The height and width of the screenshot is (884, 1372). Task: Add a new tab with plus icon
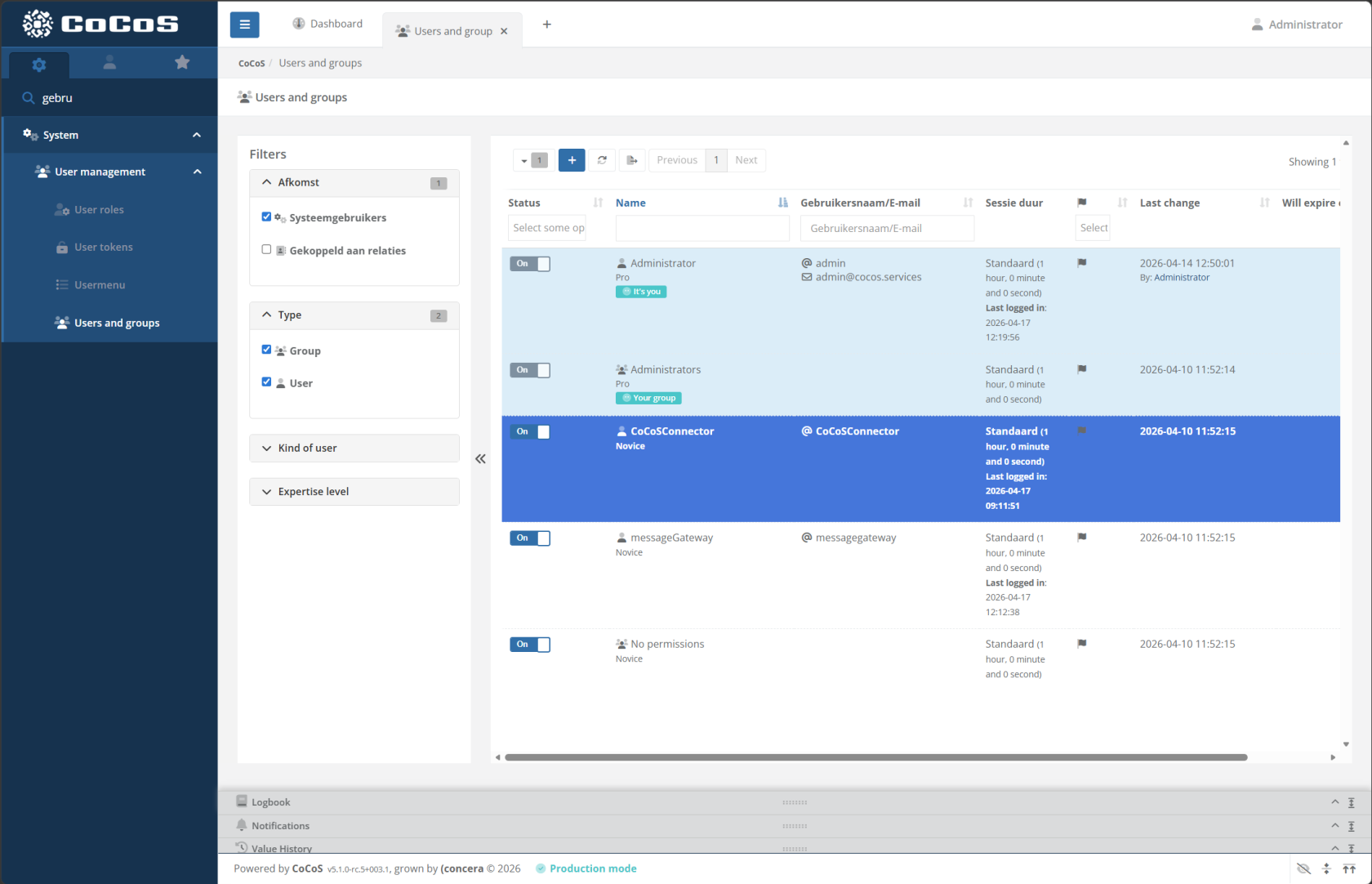click(x=547, y=25)
